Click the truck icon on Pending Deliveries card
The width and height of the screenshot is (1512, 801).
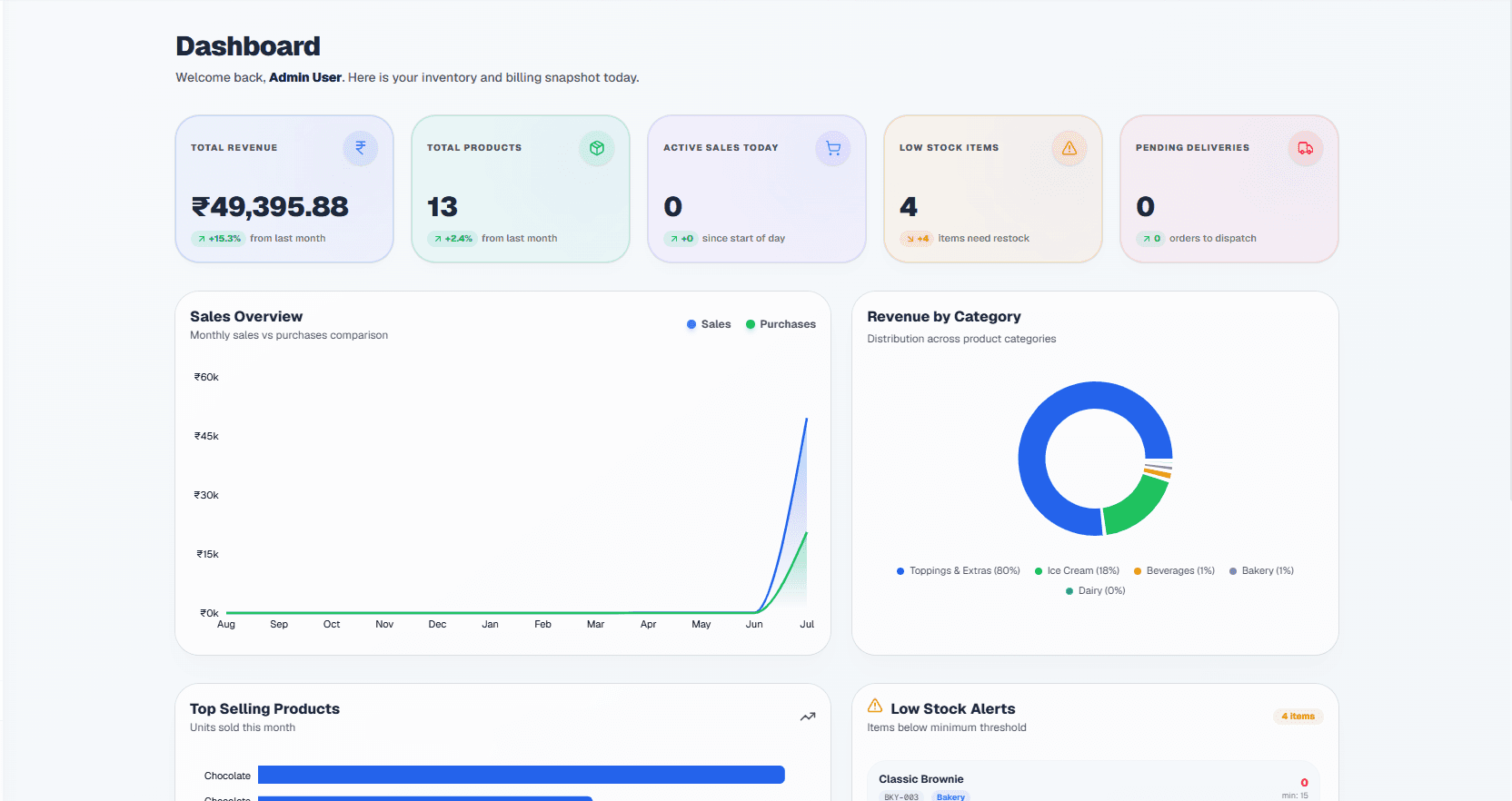point(1306,148)
